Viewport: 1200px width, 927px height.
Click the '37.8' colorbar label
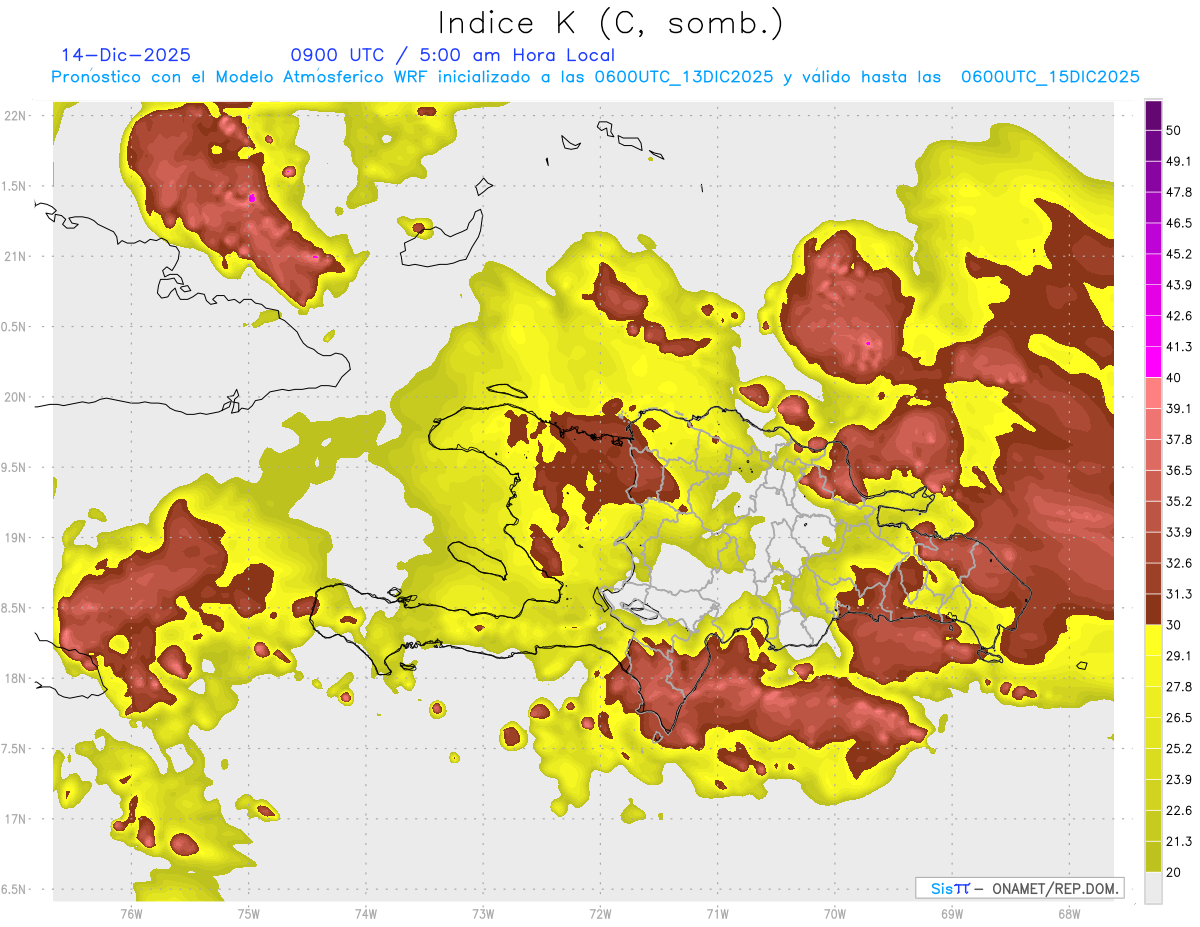coord(1179,440)
